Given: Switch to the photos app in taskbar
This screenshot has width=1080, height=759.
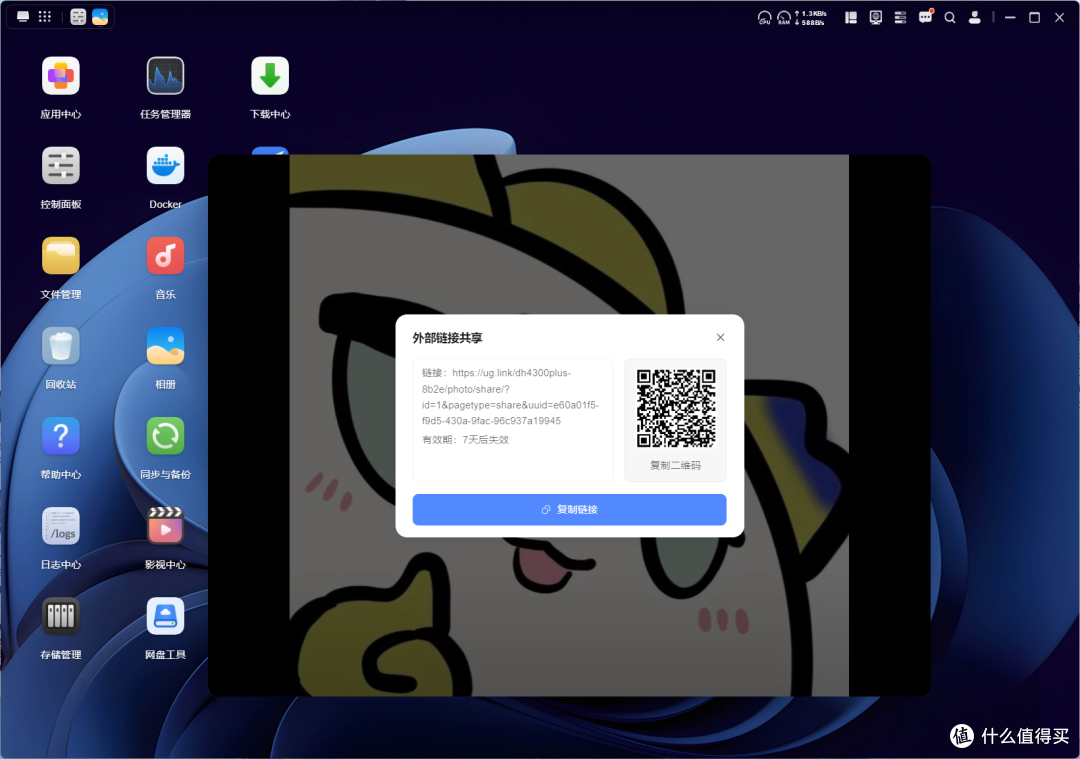Looking at the screenshot, I should point(100,17).
